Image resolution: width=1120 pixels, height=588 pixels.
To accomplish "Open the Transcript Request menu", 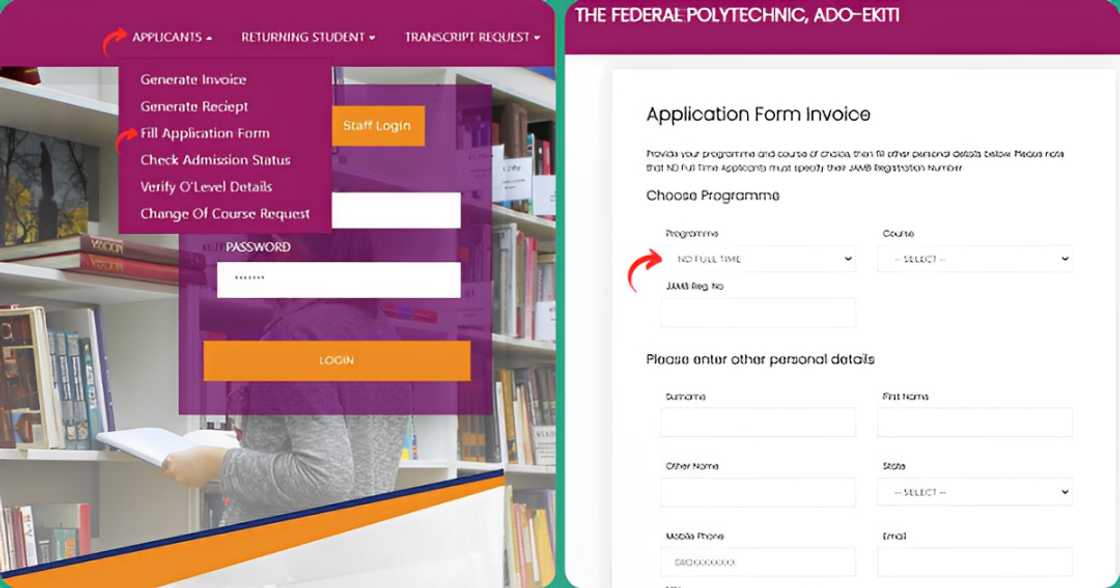I will (472, 37).
